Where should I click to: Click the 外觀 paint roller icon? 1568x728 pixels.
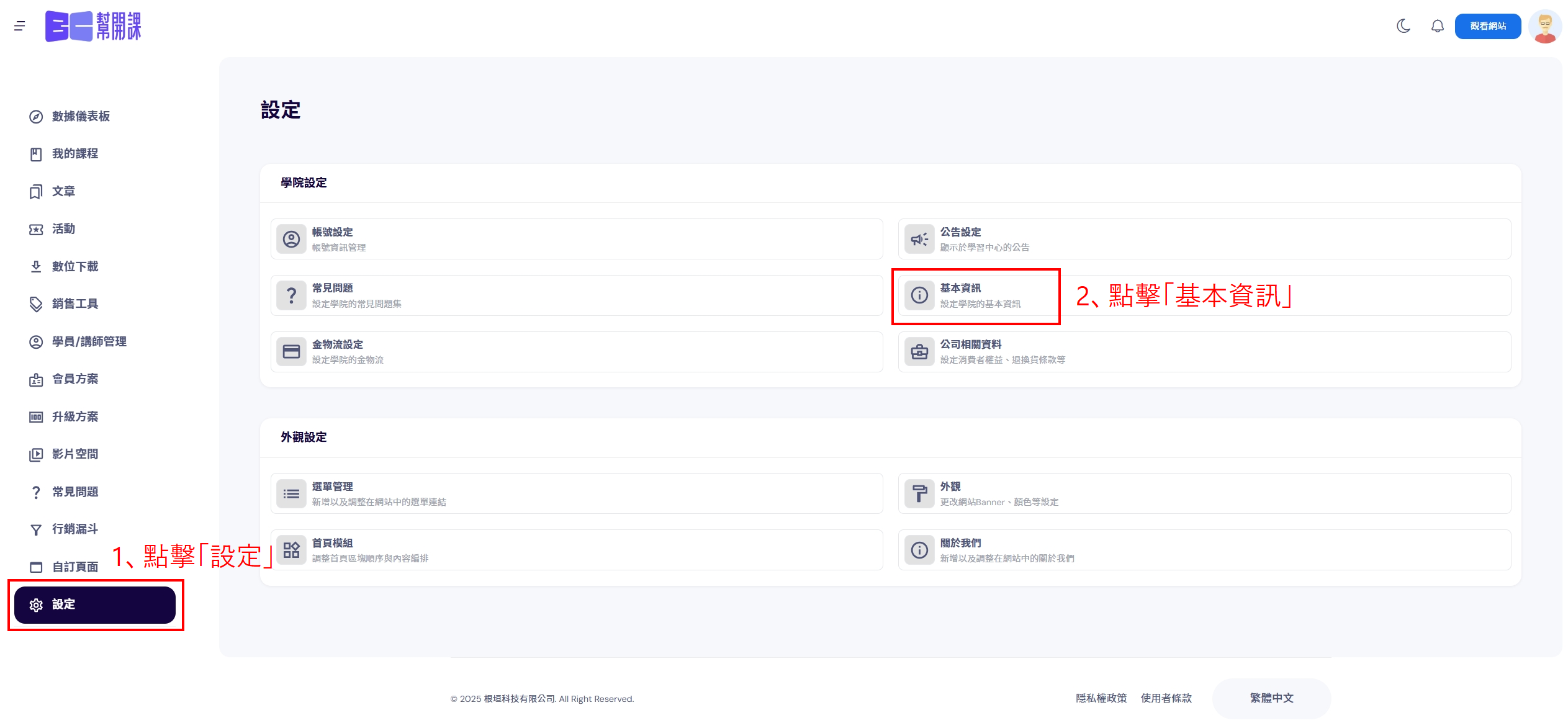pos(919,493)
